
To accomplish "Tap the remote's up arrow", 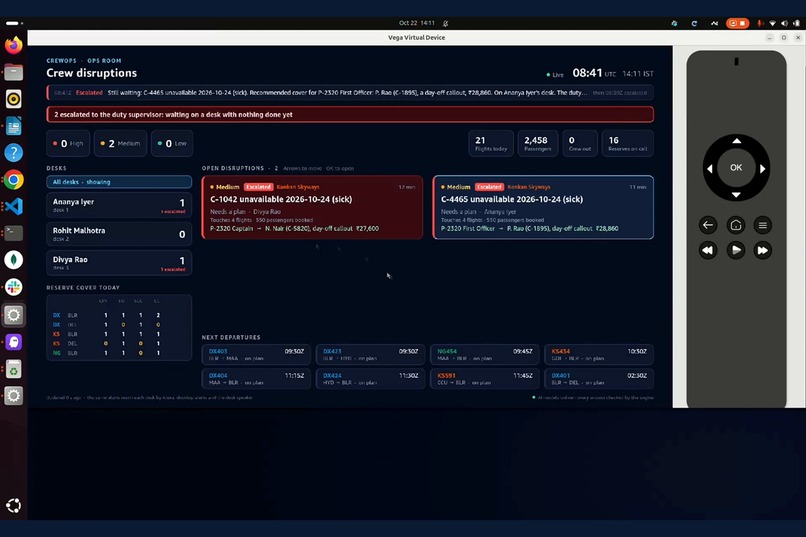I will pos(736,141).
